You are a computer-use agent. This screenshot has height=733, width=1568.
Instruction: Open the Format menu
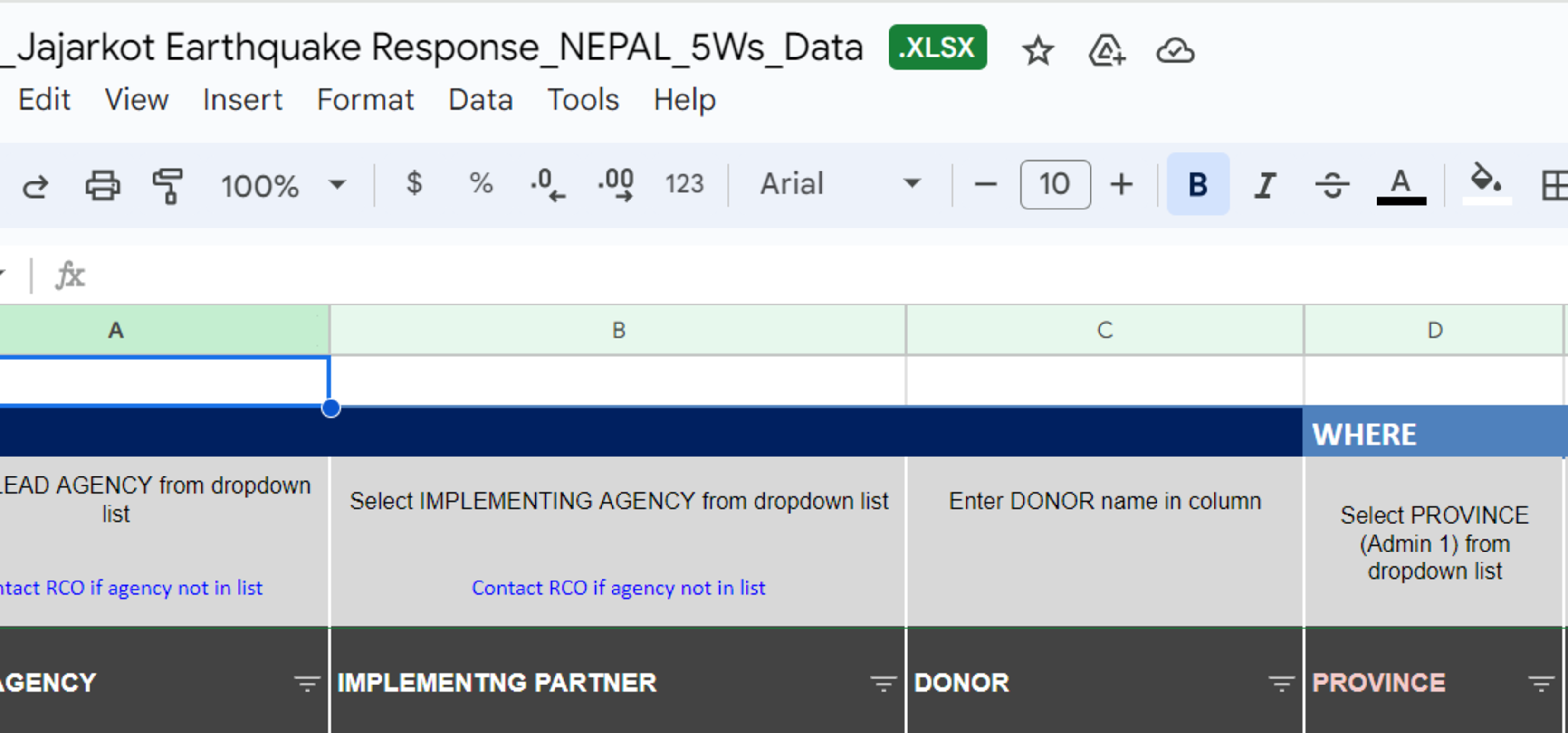tap(365, 99)
